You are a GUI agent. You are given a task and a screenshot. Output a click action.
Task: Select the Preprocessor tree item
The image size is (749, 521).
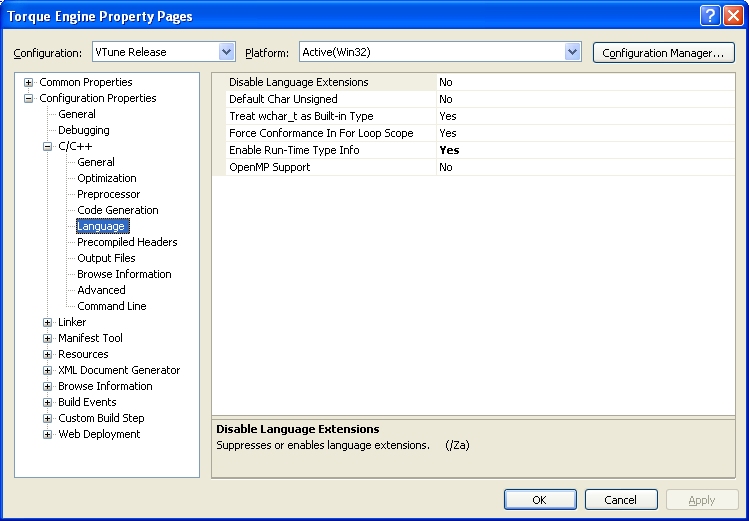[108, 194]
